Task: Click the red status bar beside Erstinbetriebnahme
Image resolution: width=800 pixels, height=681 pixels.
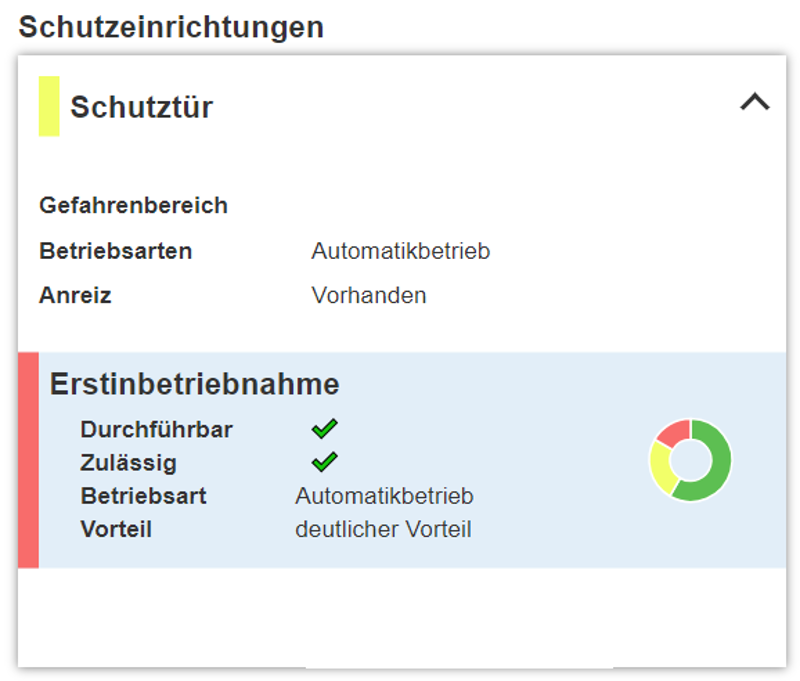Action: tap(28, 460)
